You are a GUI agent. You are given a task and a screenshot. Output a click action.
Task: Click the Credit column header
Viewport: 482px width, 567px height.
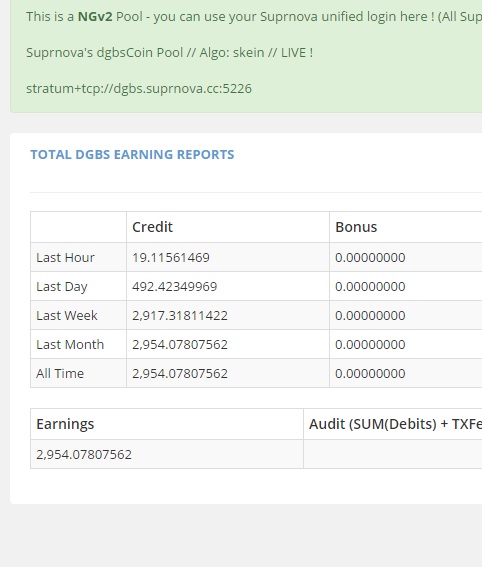(x=152, y=227)
